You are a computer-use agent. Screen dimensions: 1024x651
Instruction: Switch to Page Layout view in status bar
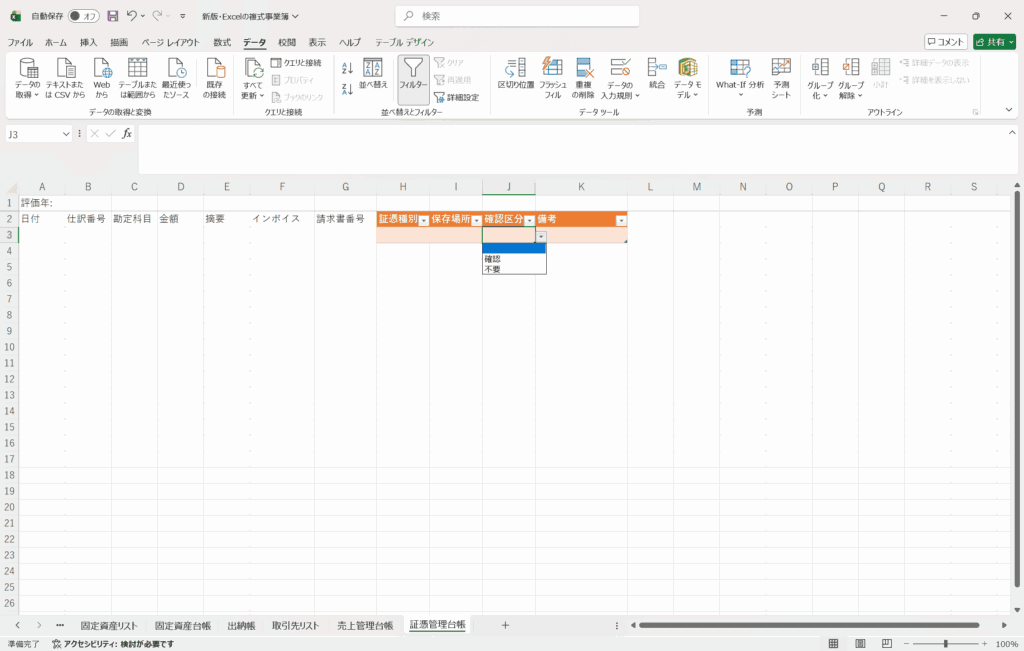tap(861, 643)
